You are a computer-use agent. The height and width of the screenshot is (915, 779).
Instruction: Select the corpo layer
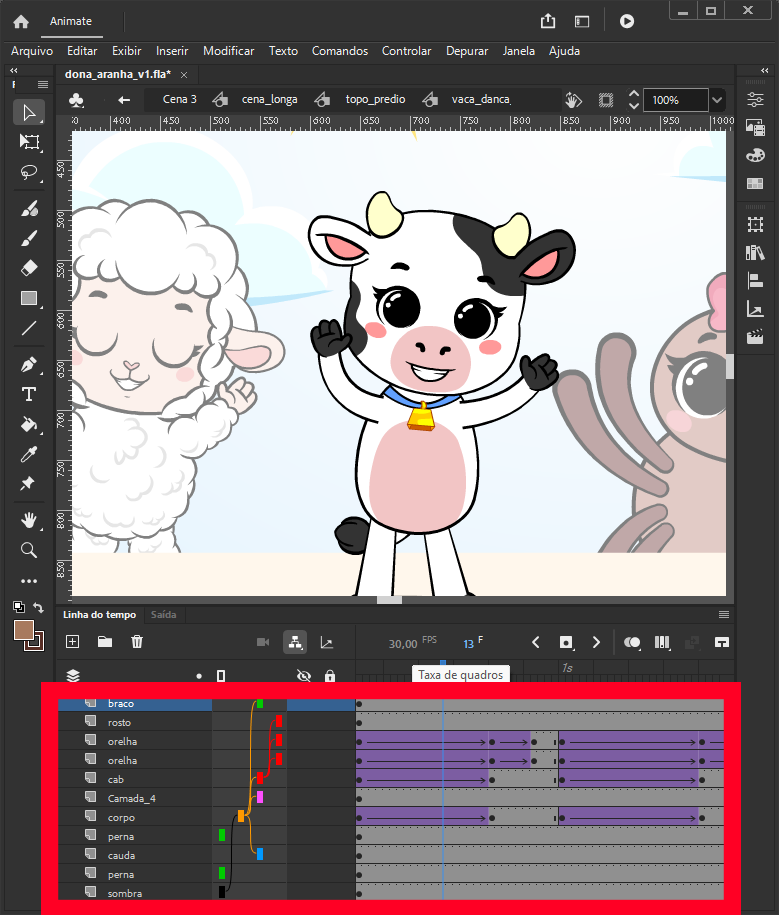point(120,817)
